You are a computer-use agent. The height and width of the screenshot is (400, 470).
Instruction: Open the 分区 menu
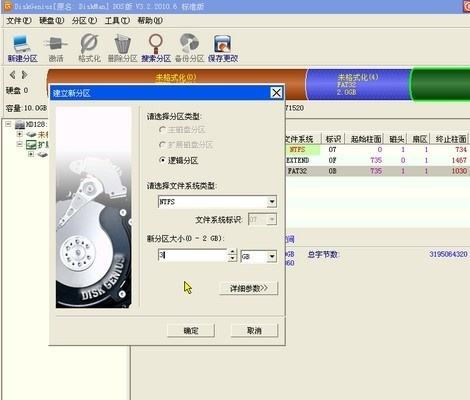pyautogui.click(x=84, y=21)
